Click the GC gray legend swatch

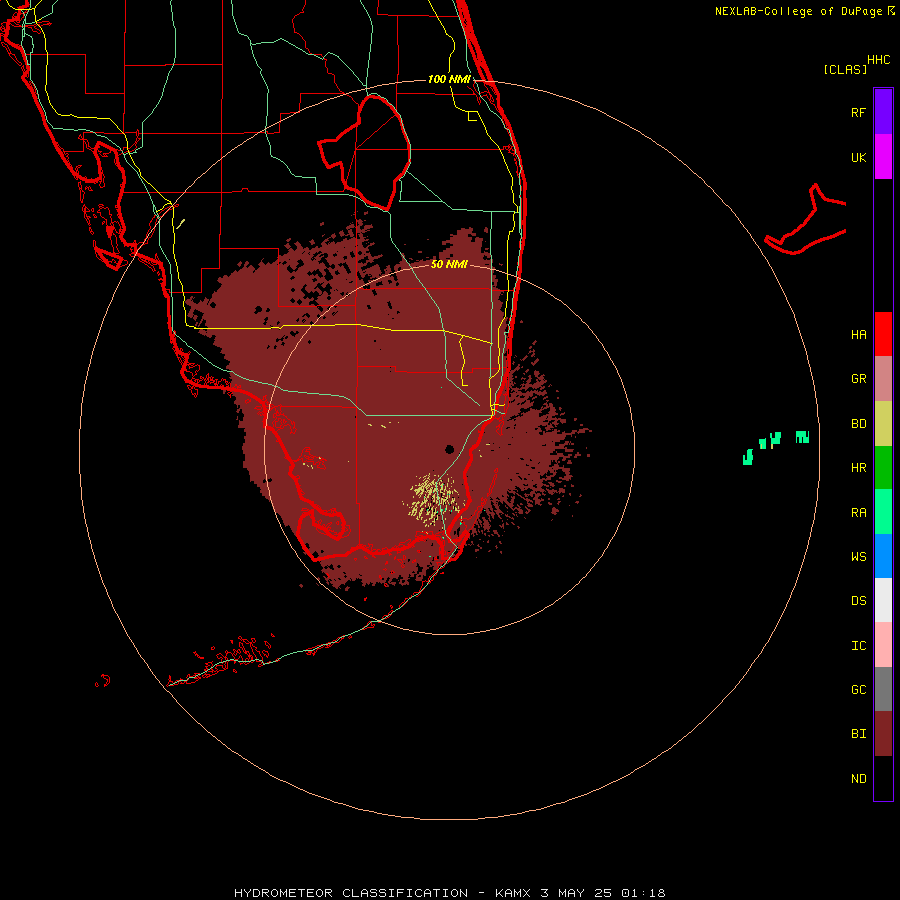(883, 689)
